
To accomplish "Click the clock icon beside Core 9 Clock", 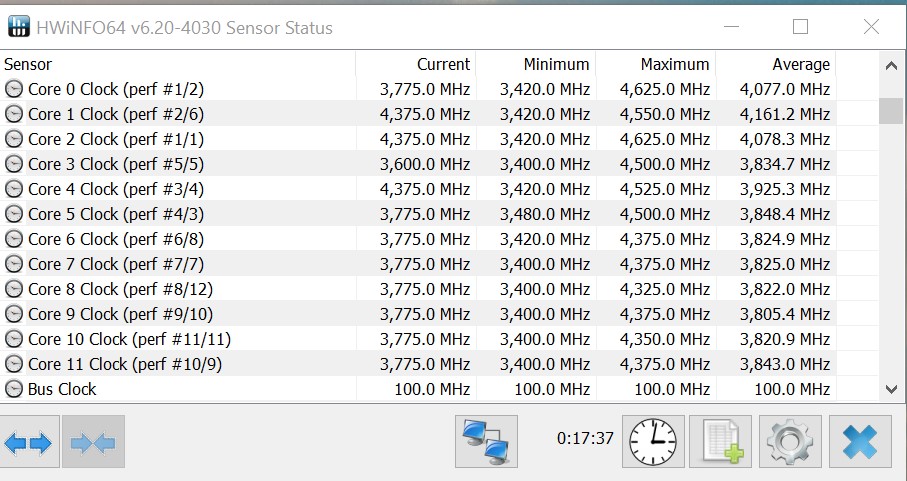I will pyautogui.click(x=14, y=314).
